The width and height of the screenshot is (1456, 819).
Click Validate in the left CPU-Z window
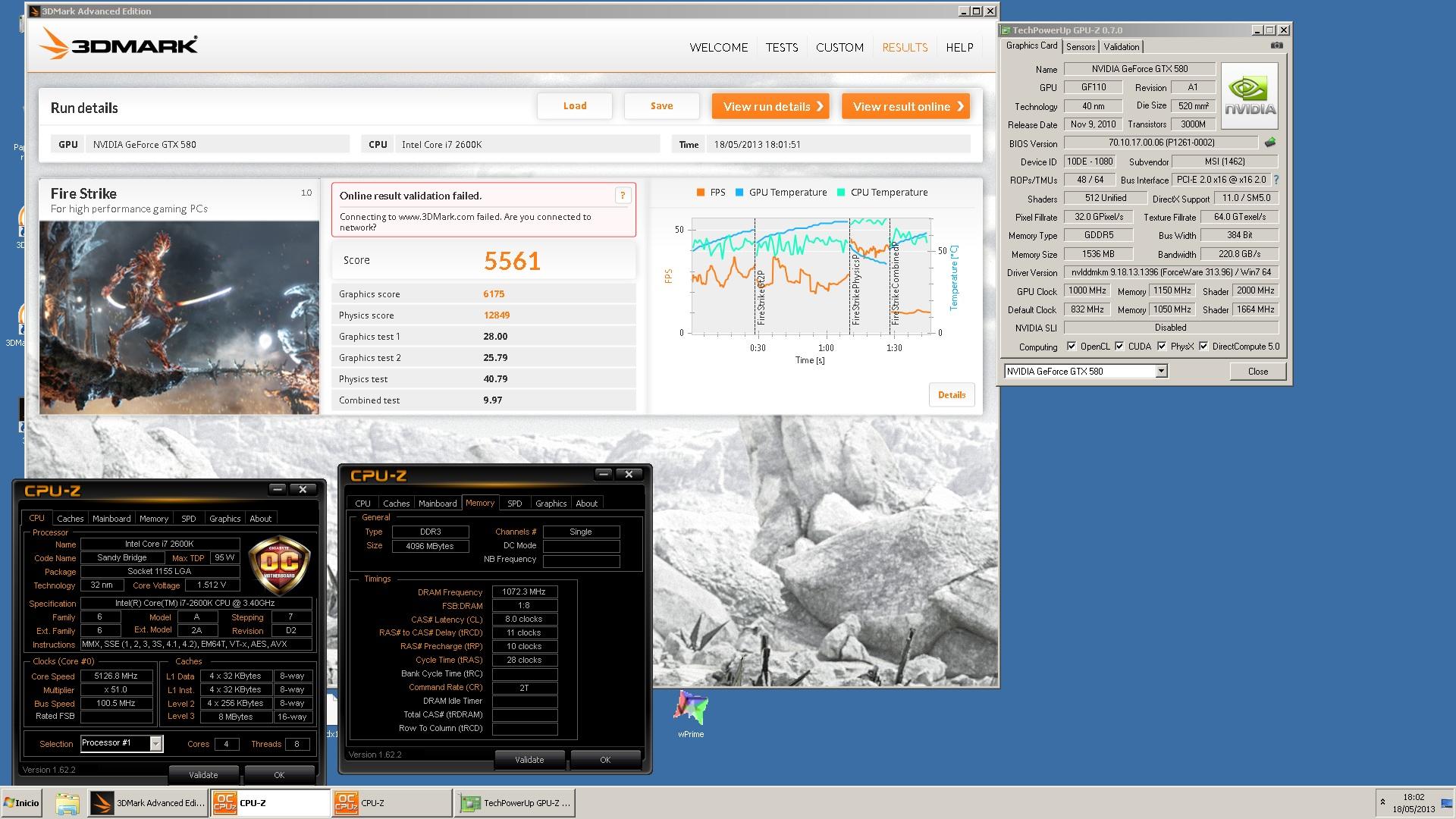click(x=203, y=775)
